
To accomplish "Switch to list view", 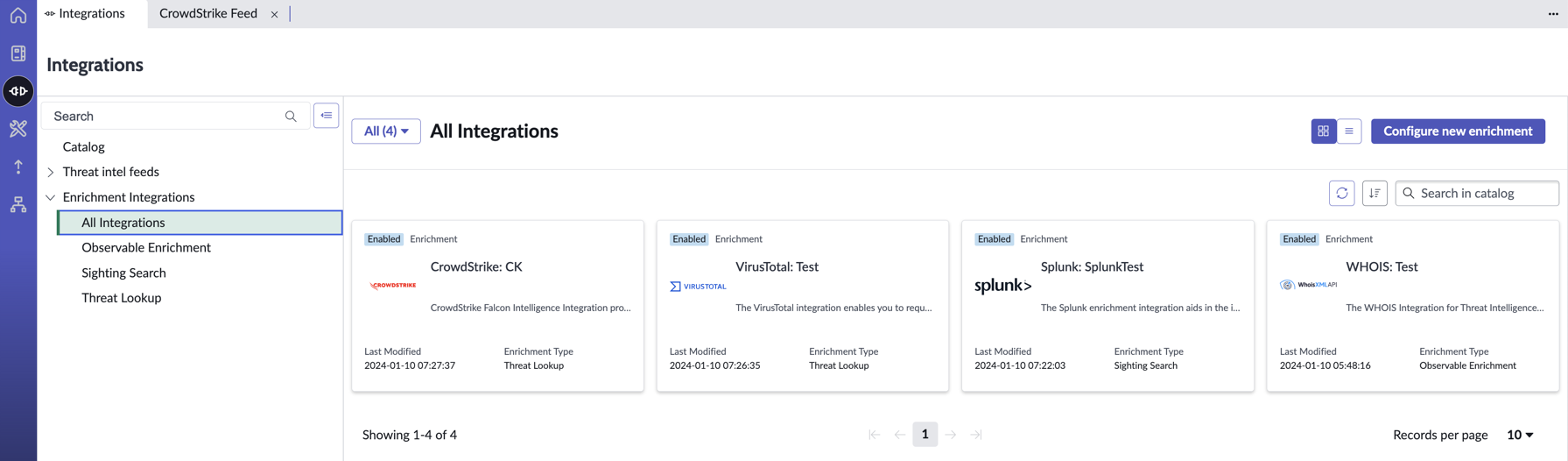I will (1349, 131).
